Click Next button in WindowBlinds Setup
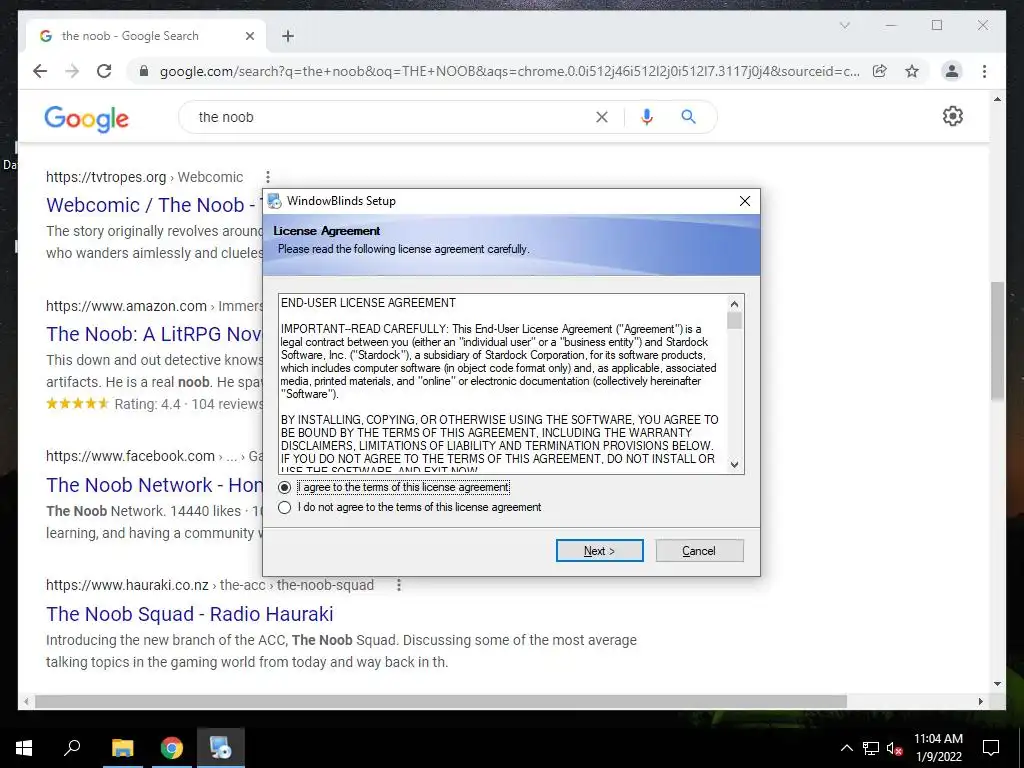Viewport: 1024px width, 768px height. point(600,551)
